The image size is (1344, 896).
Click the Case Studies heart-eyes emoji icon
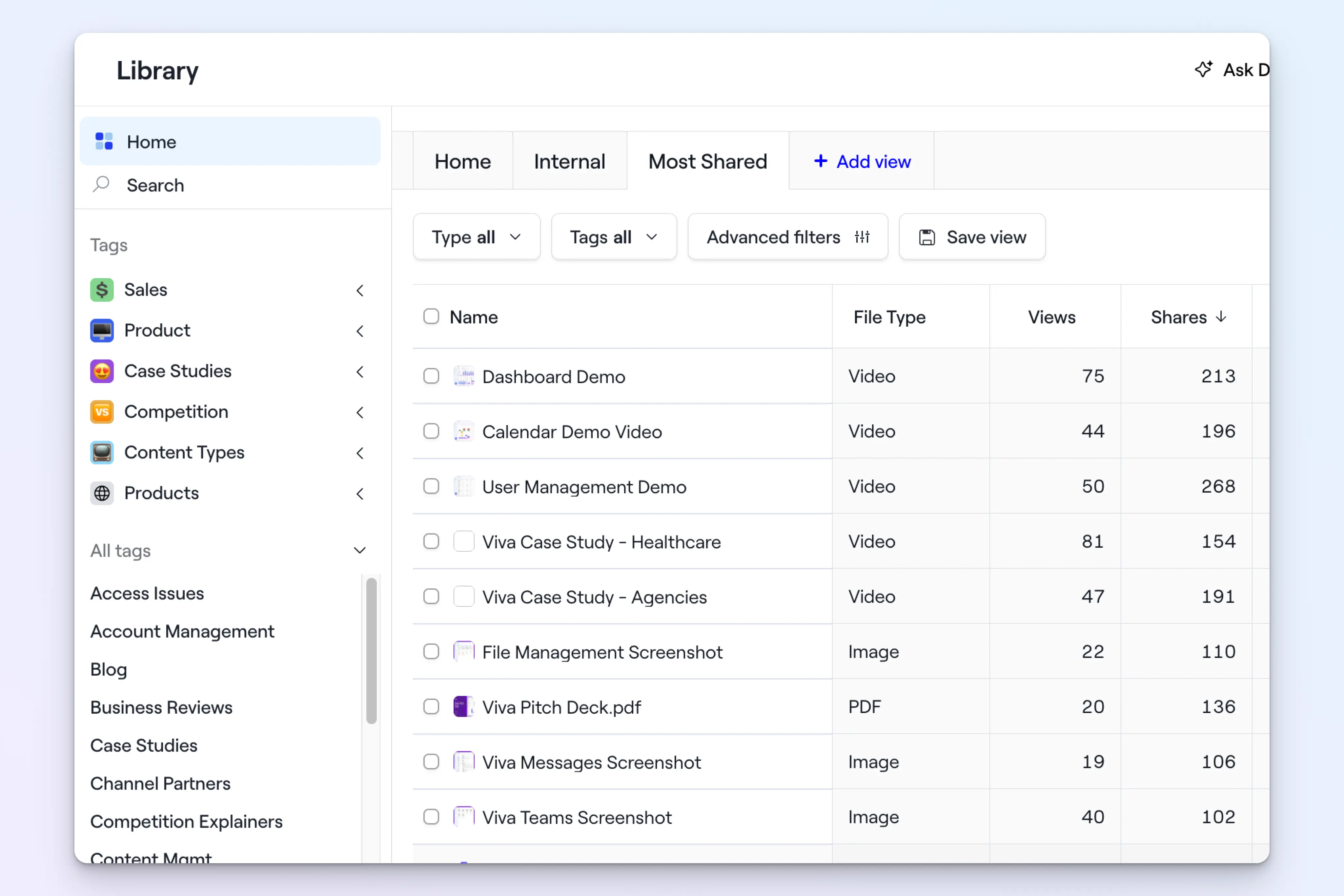(102, 372)
